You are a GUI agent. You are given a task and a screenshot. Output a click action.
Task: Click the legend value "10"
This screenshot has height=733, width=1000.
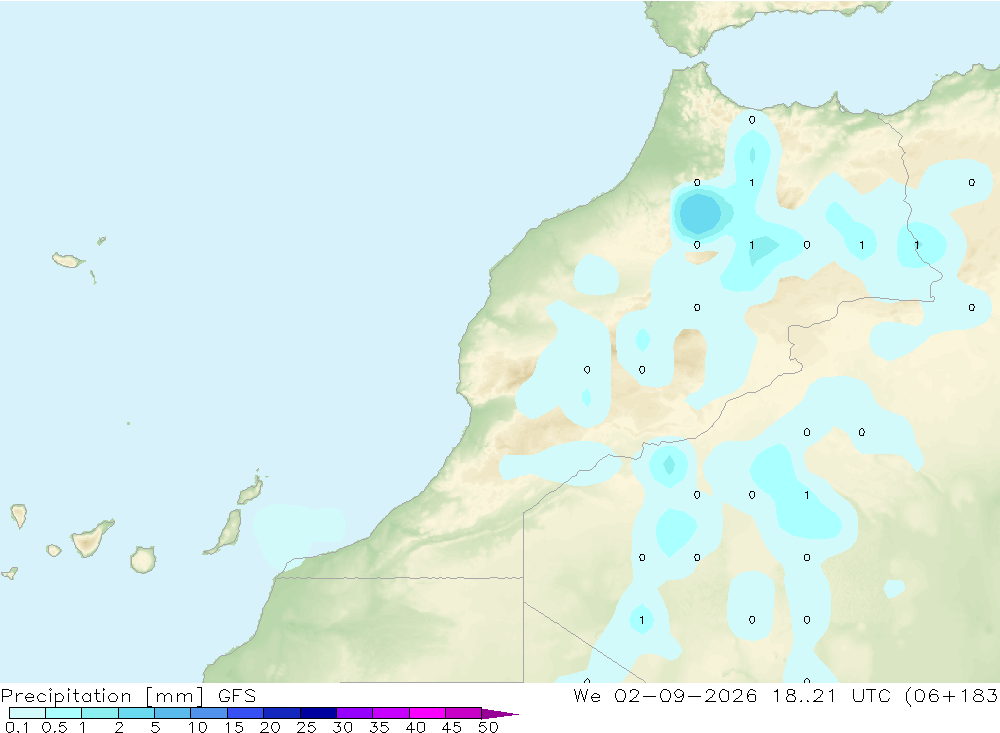[x=198, y=727]
